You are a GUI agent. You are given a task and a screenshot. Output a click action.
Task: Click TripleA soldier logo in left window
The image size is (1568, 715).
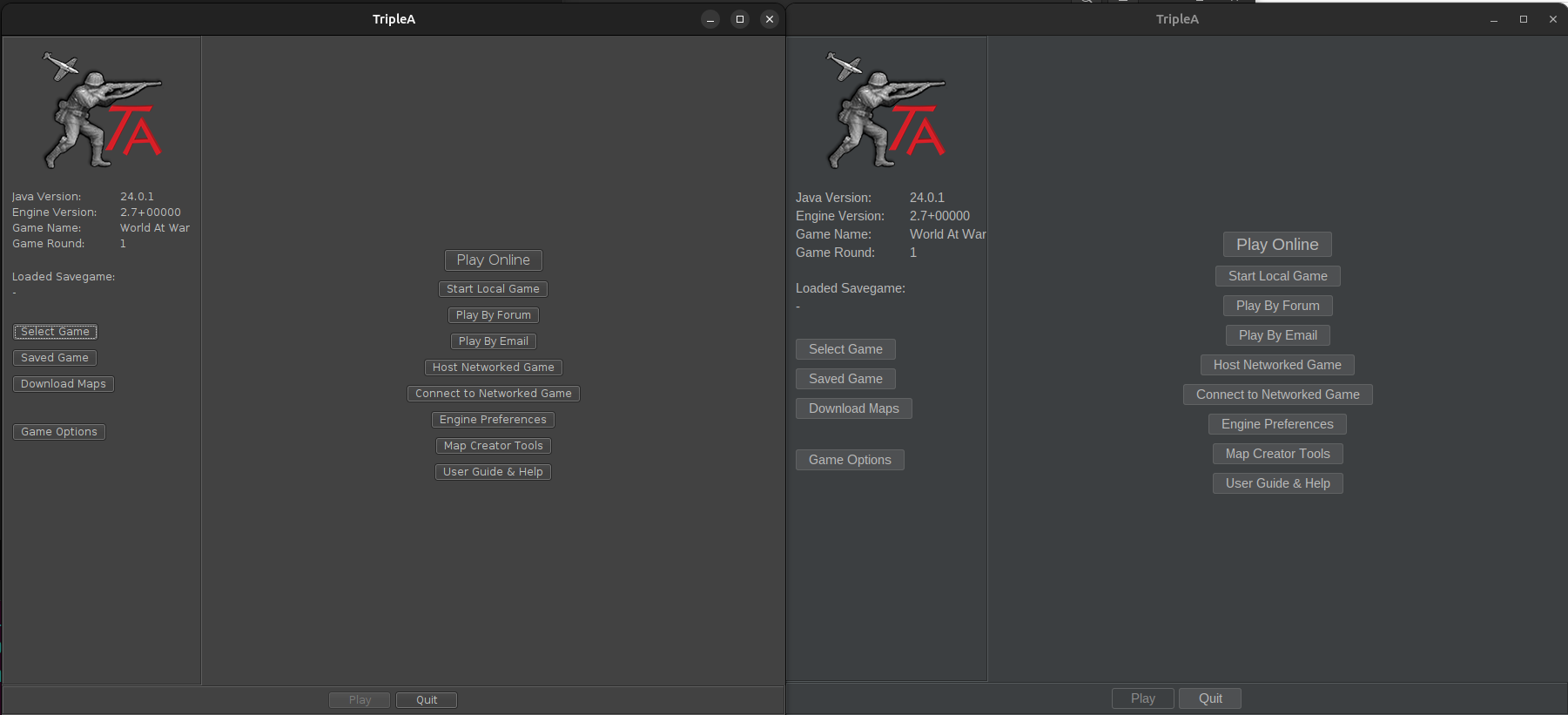(x=102, y=110)
